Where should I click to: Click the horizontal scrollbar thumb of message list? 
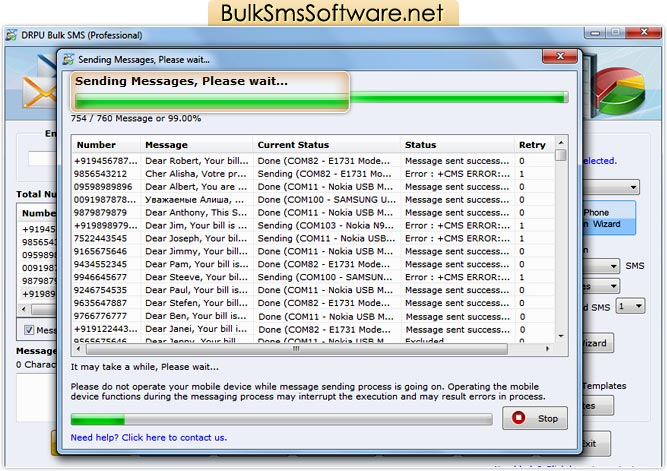tap(296, 349)
